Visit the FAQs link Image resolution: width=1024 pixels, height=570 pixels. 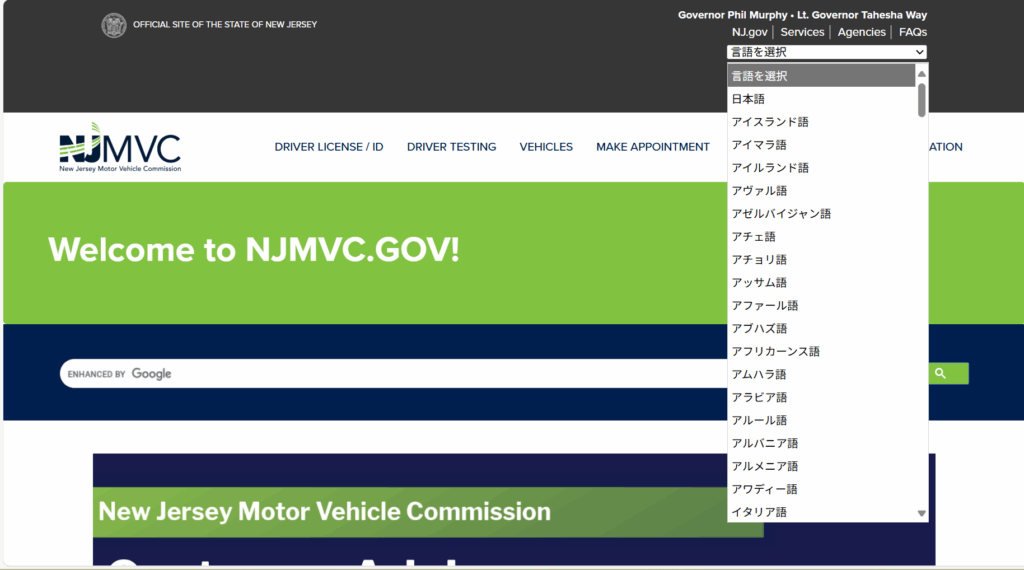coord(912,32)
